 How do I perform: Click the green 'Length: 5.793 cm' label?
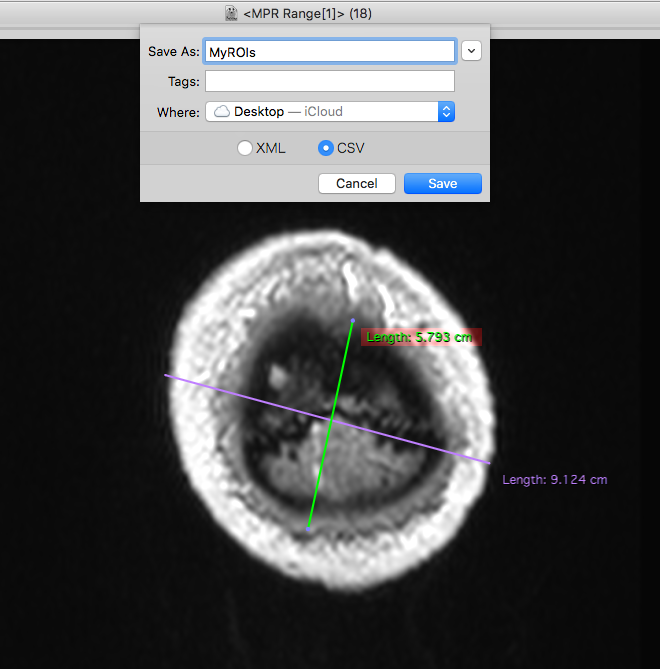pyautogui.click(x=420, y=337)
